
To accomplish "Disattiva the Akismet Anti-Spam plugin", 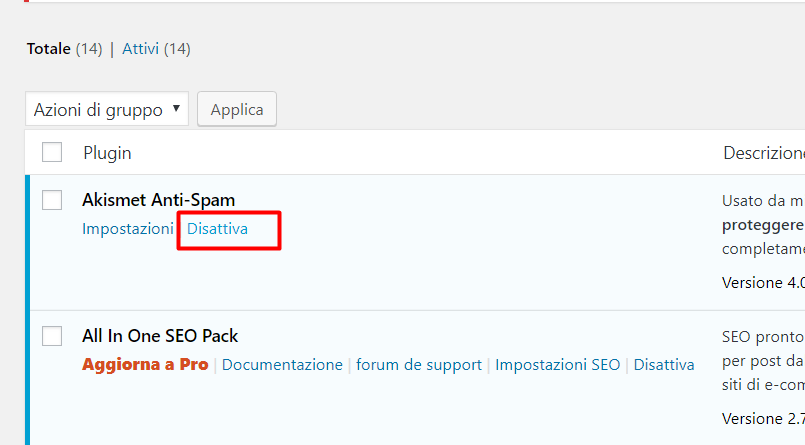I will click(217, 229).
